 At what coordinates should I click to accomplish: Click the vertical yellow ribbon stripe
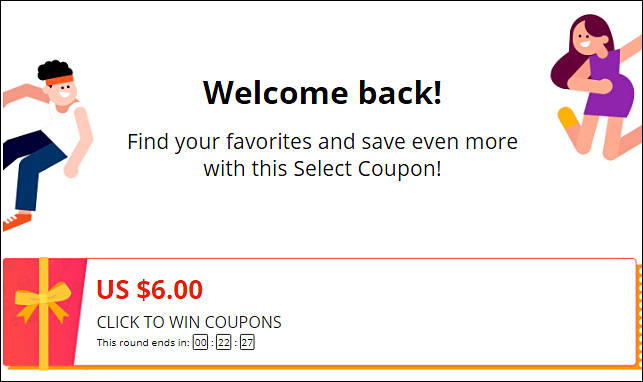pyautogui.click(x=43, y=313)
